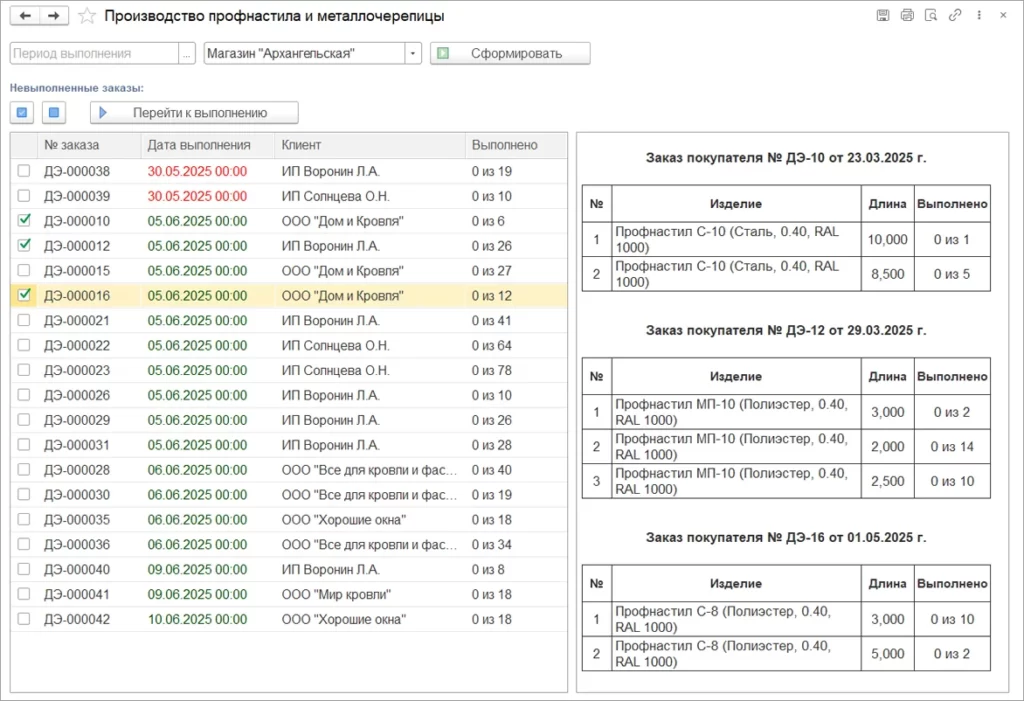Open period picker with ellipsis button
The height and width of the screenshot is (701, 1024).
click(187, 54)
